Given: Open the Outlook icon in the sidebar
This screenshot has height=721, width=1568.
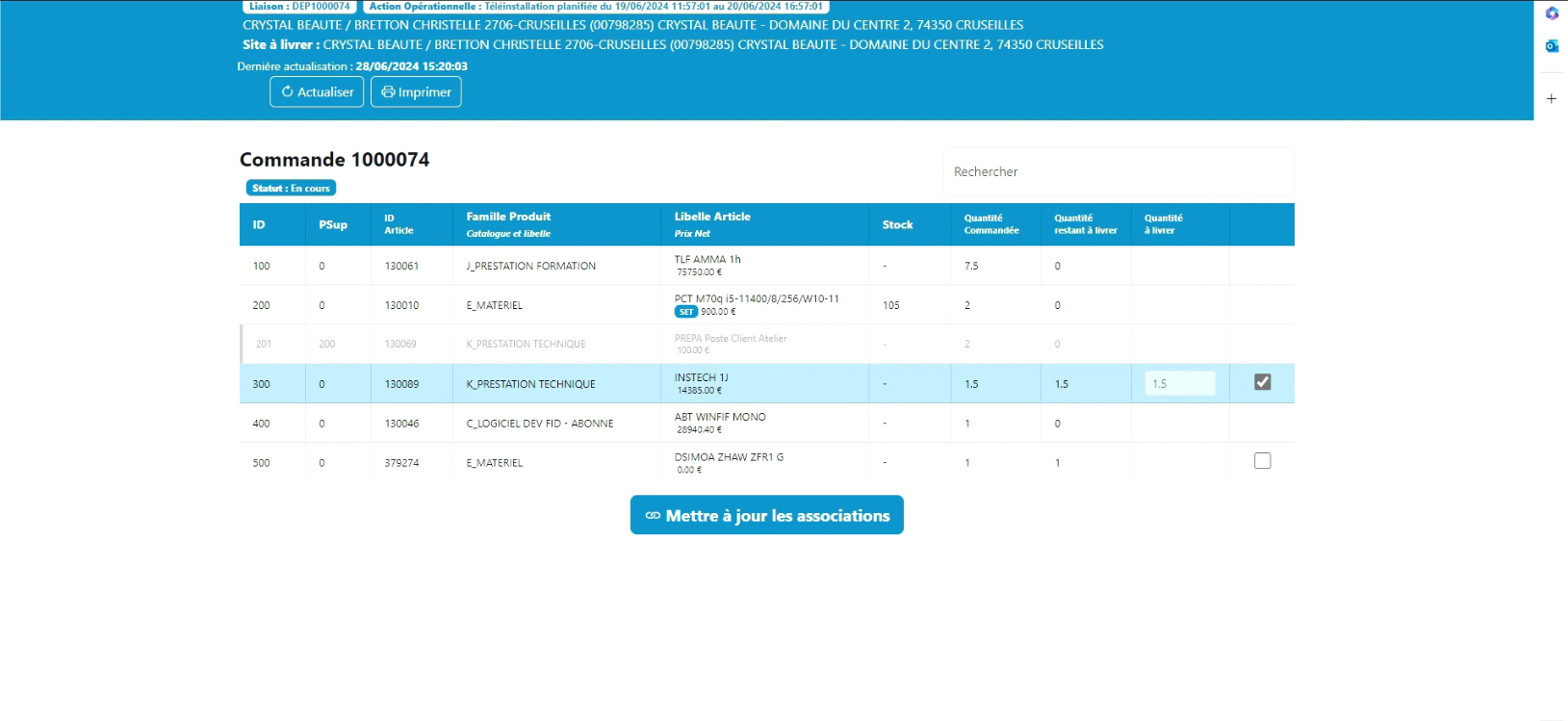Looking at the screenshot, I should [x=1551, y=46].
